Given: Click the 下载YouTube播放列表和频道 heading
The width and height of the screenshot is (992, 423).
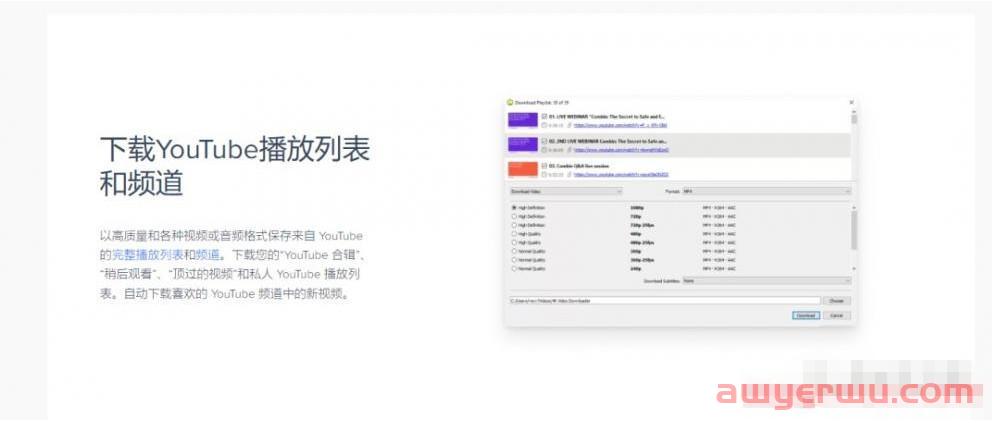Looking at the screenshot, I should point(235,167).
